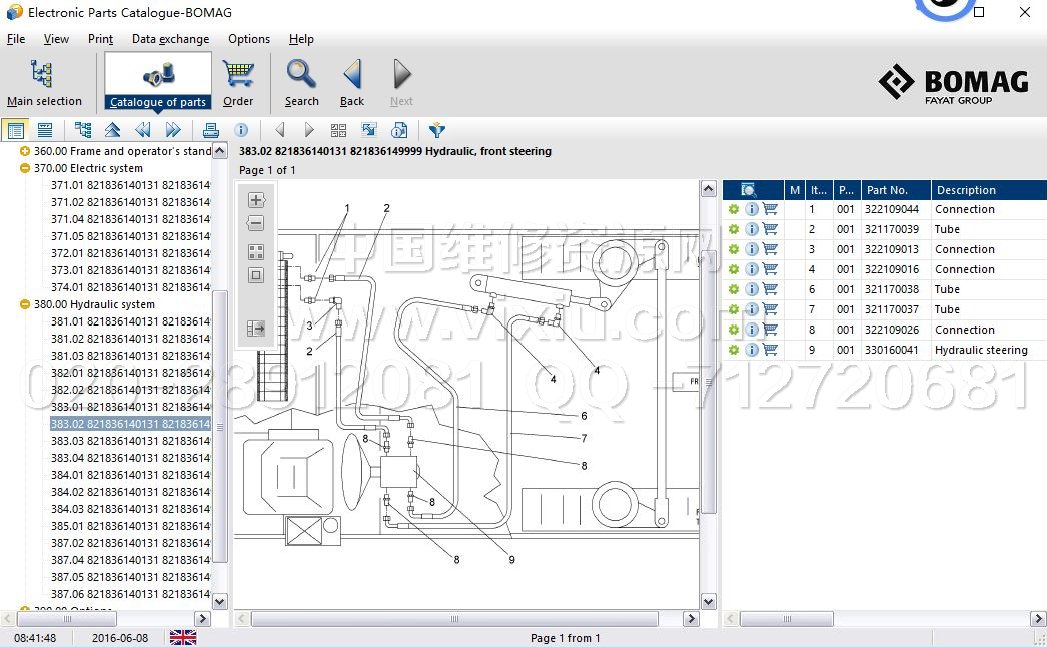Image resolution: width=1047 pixels, height=647 pixels.
Task: Toggle the list view mode button
Action: tap(15, 130)
